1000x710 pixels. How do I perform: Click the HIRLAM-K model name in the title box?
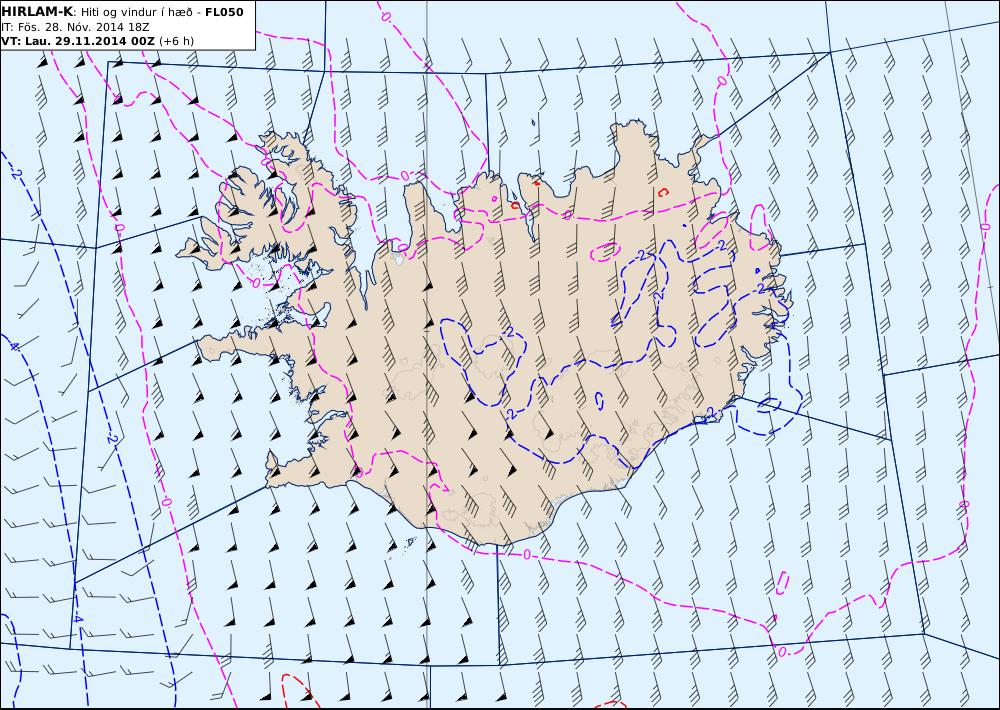point(38,11)
